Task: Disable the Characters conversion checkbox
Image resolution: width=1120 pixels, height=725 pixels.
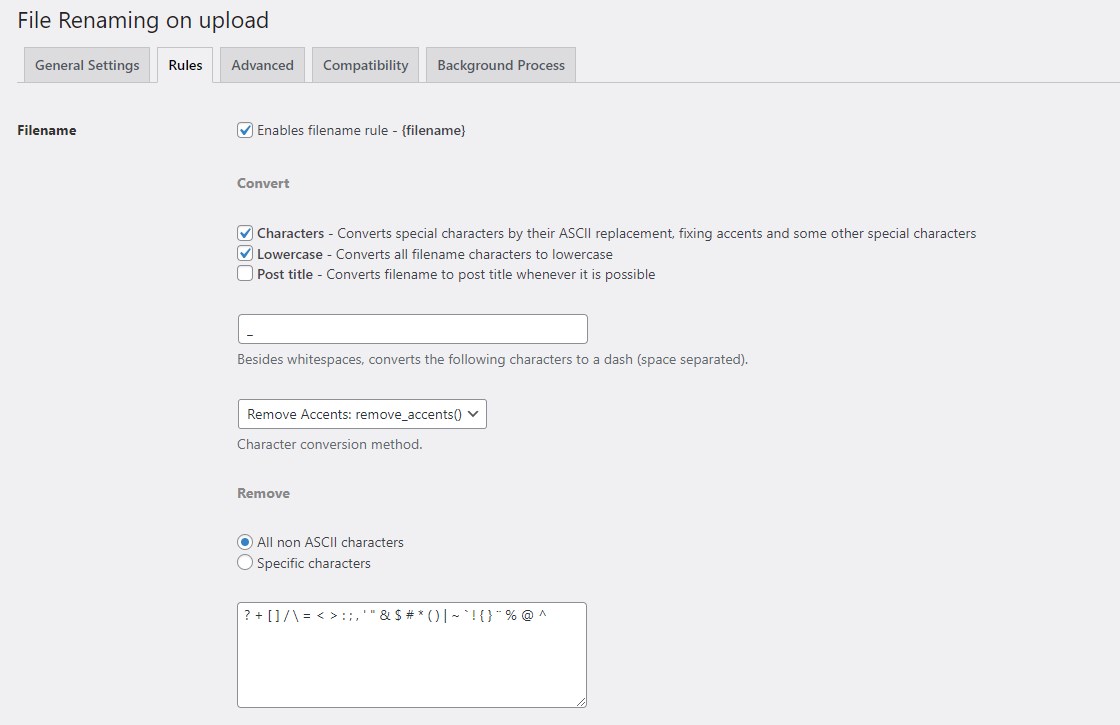Action: (244, 232)
